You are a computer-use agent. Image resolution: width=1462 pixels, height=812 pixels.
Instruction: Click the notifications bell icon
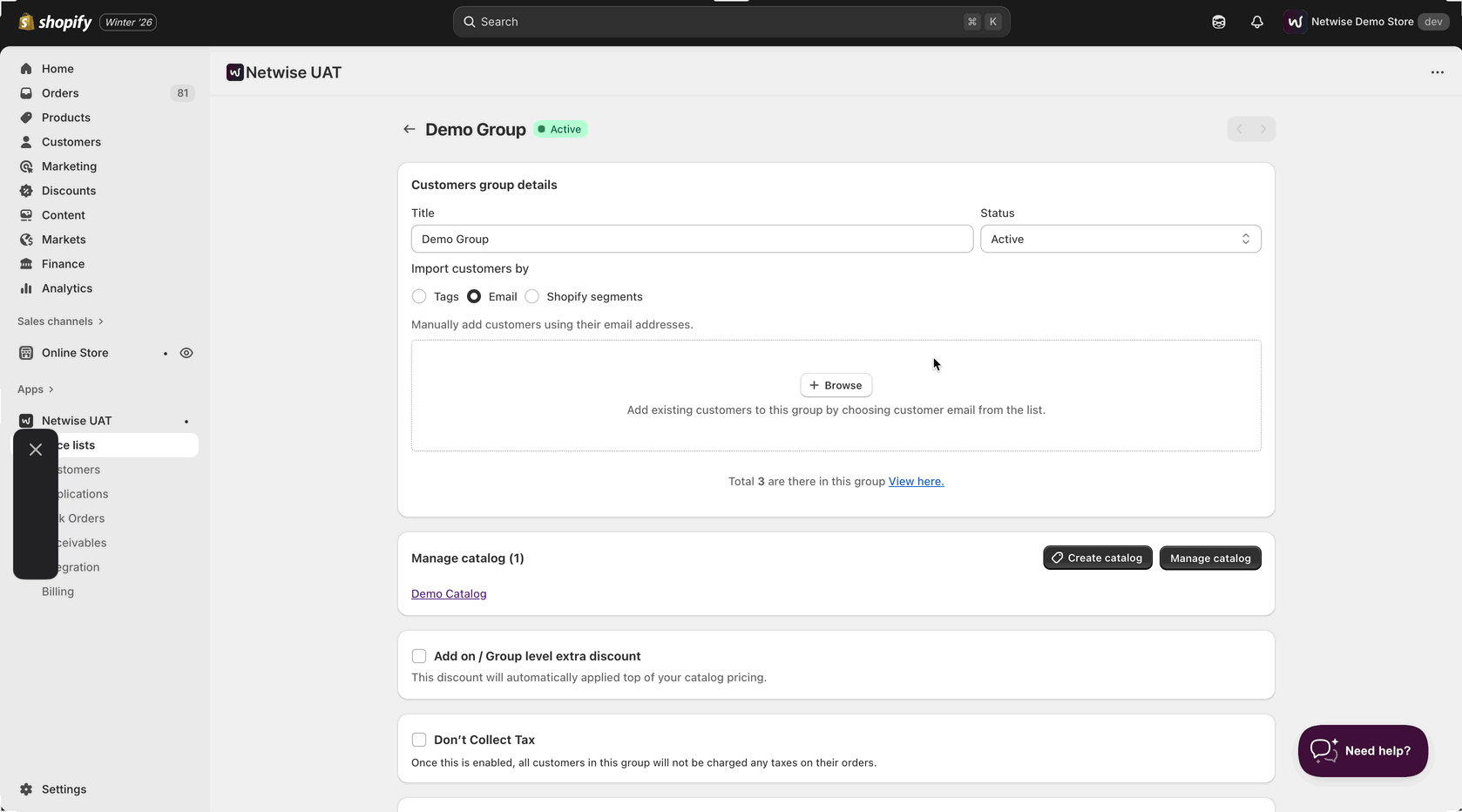click(1256, 22)
